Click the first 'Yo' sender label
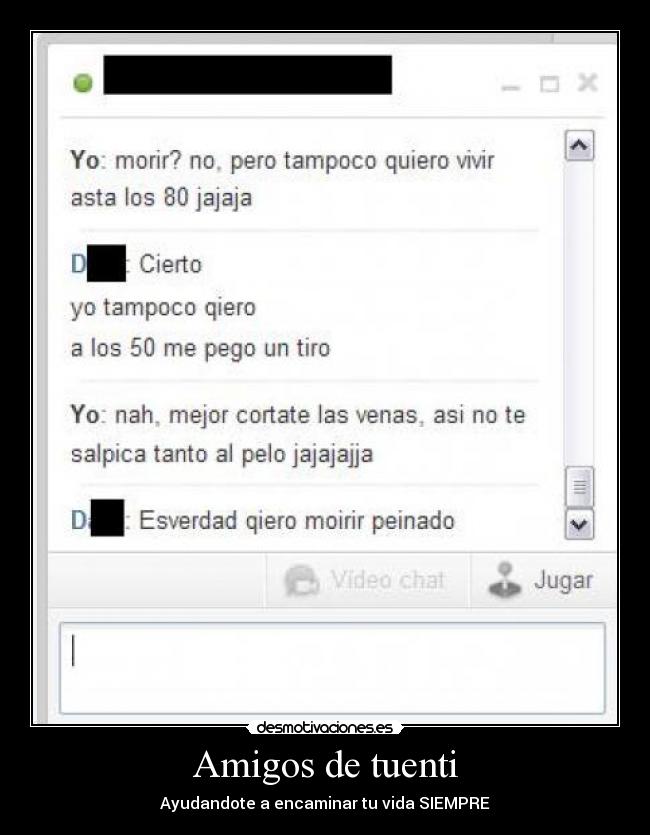650x835 pixels. click(85, 160)
